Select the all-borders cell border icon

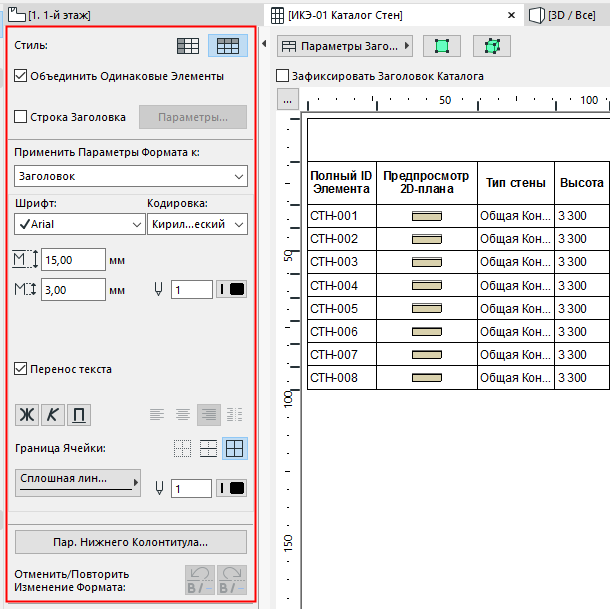[235, 449]
